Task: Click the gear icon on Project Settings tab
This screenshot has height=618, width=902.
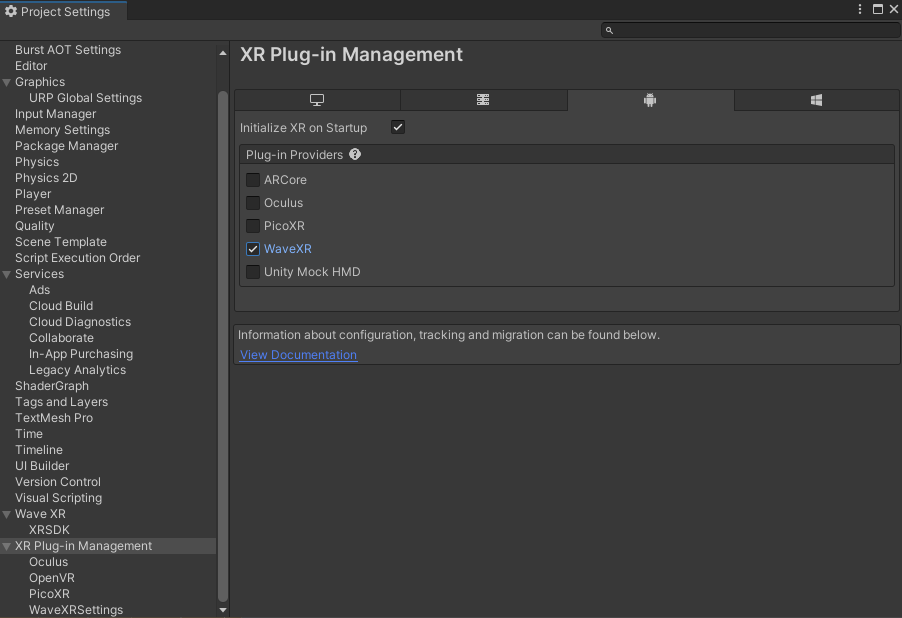Action: (x=11, y=11)
